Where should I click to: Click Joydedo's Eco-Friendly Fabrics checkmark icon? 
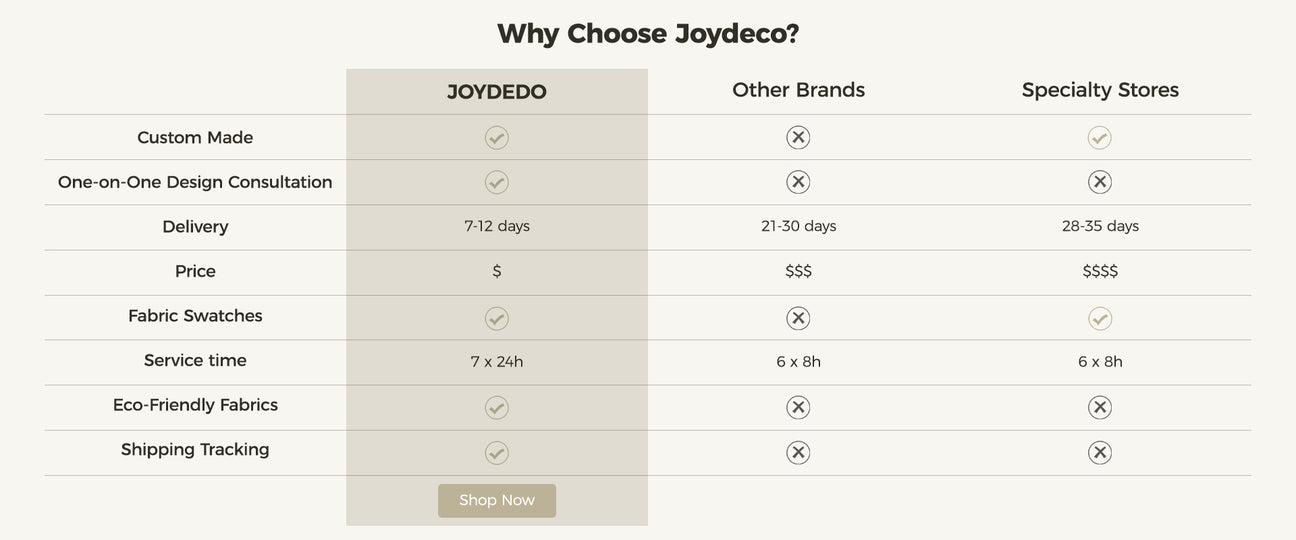pyautogui.click(x=497, y=408)
